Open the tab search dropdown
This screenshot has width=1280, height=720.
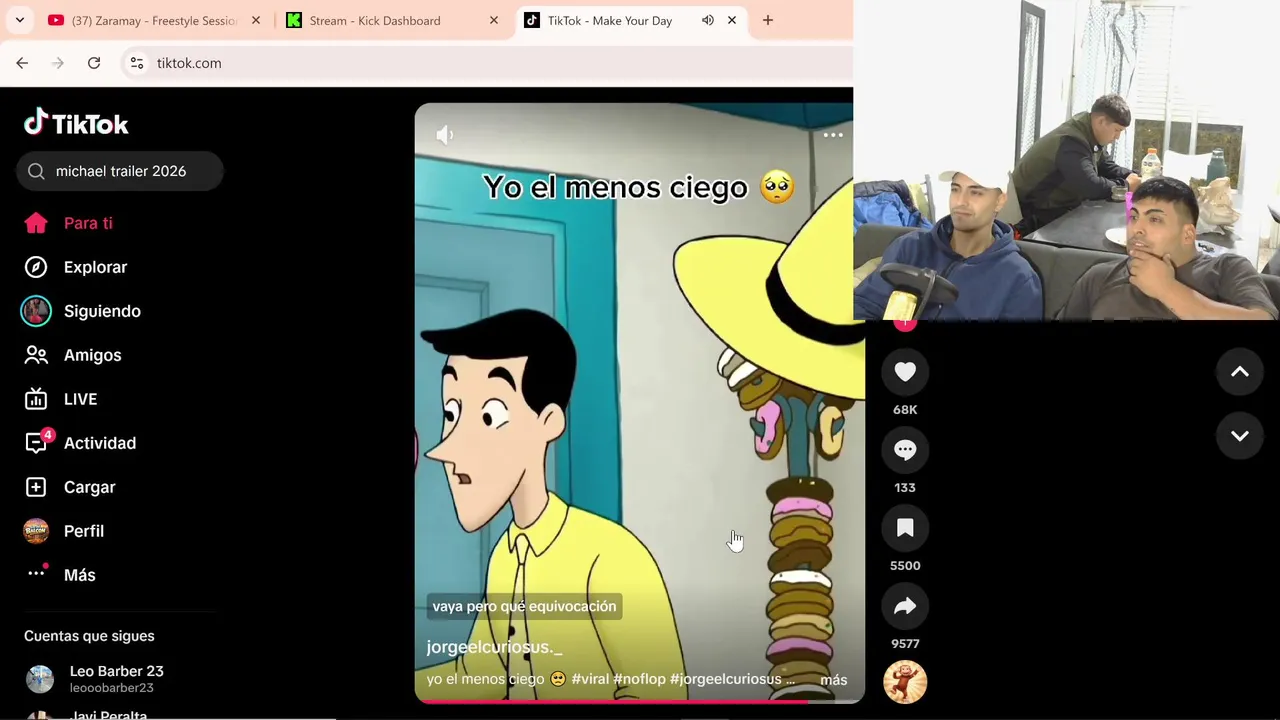coord(19,20)
